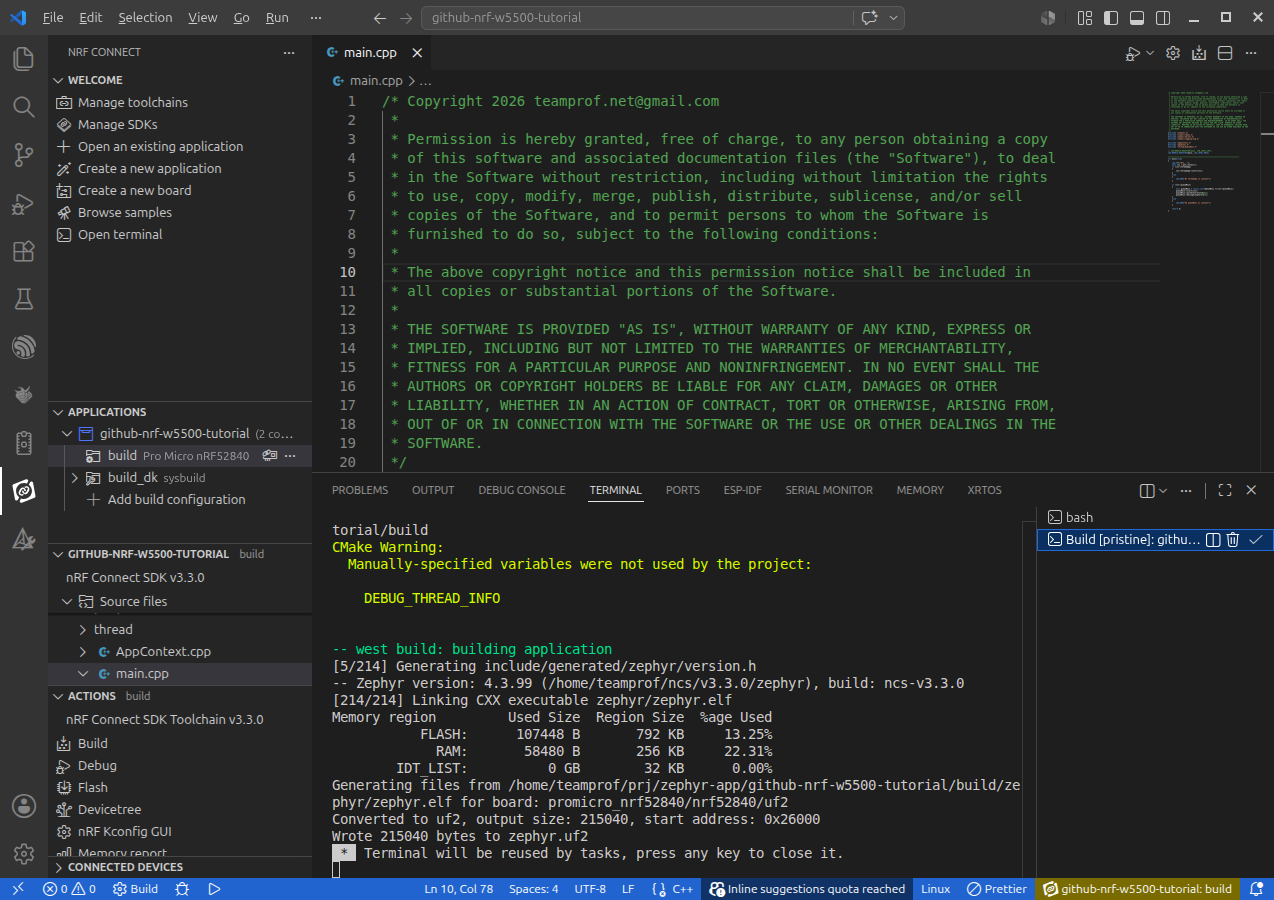Click the C++ language mode in status bar

[x=683, y=889]
